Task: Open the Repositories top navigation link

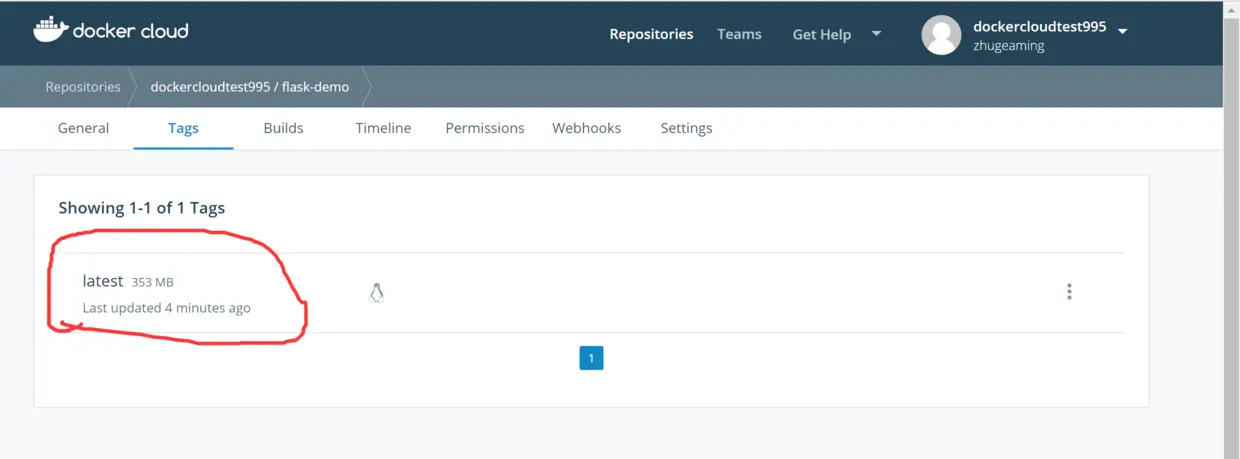Action: coord(651,34)
